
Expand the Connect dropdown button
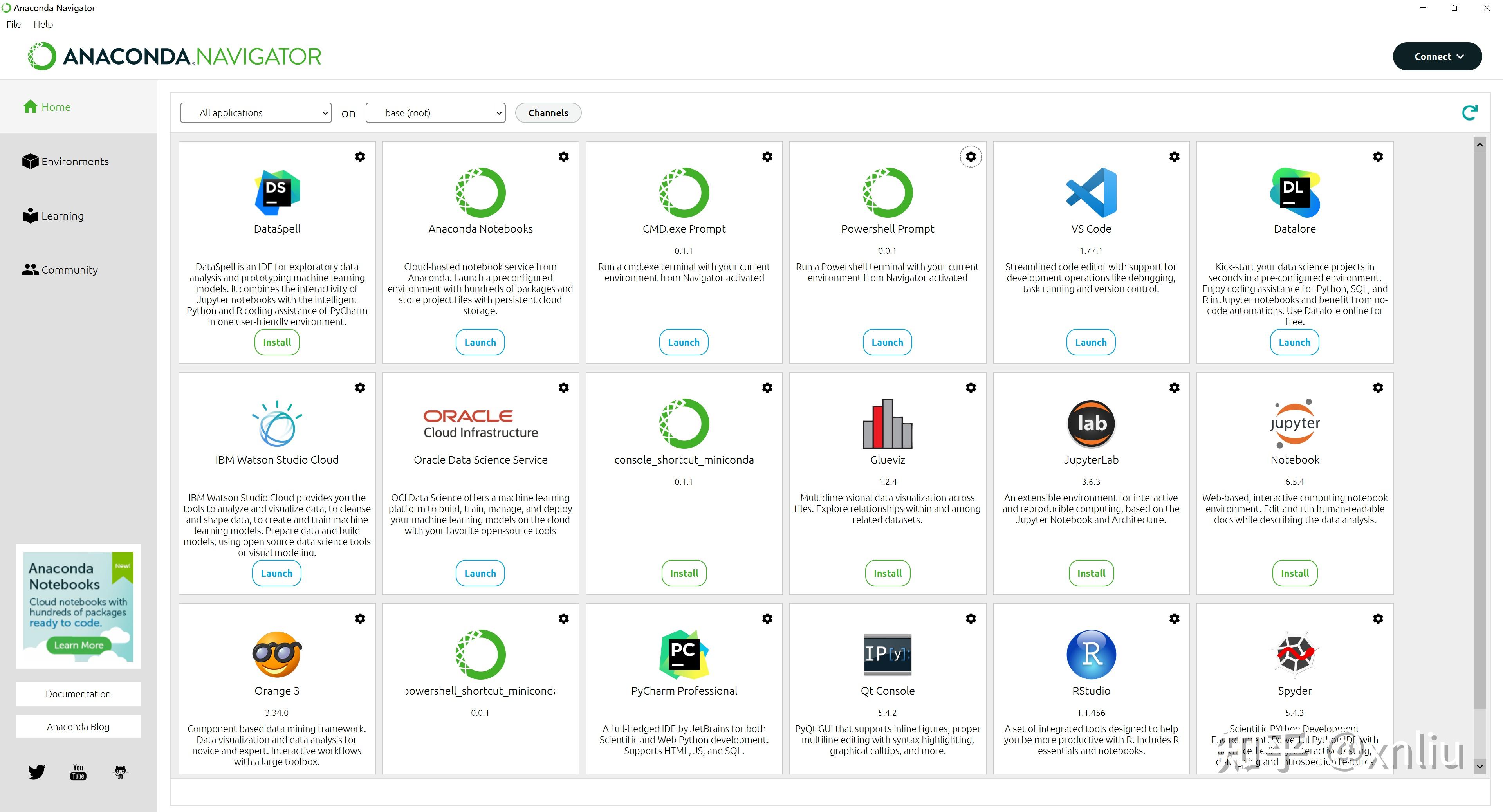[x=1436, y=57]
